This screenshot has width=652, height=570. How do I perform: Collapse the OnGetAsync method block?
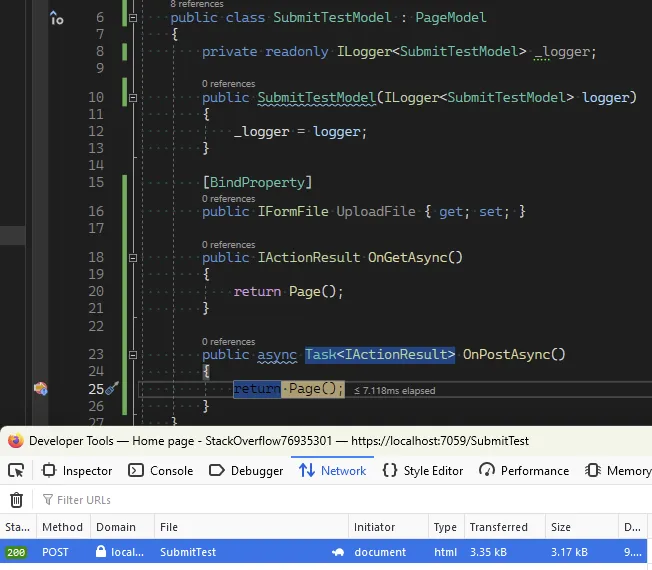tap(133, 258)
